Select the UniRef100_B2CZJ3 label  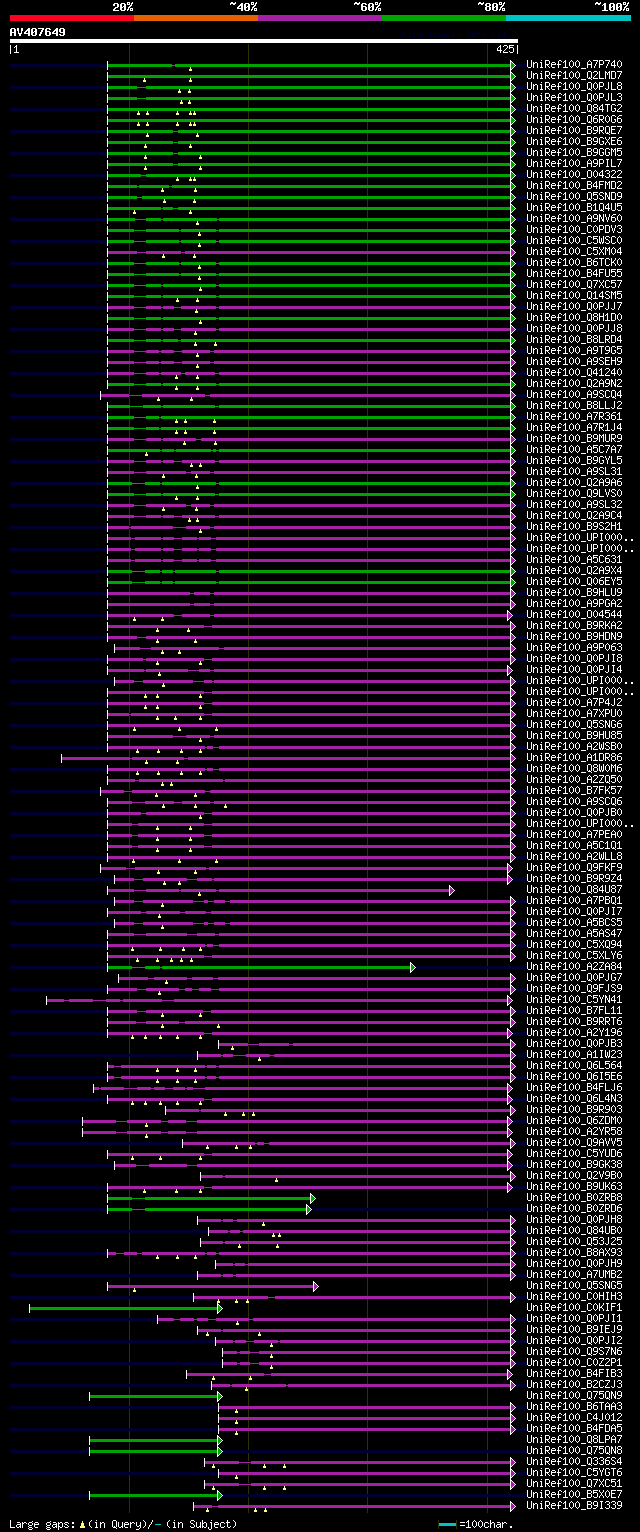[574, 1385]
